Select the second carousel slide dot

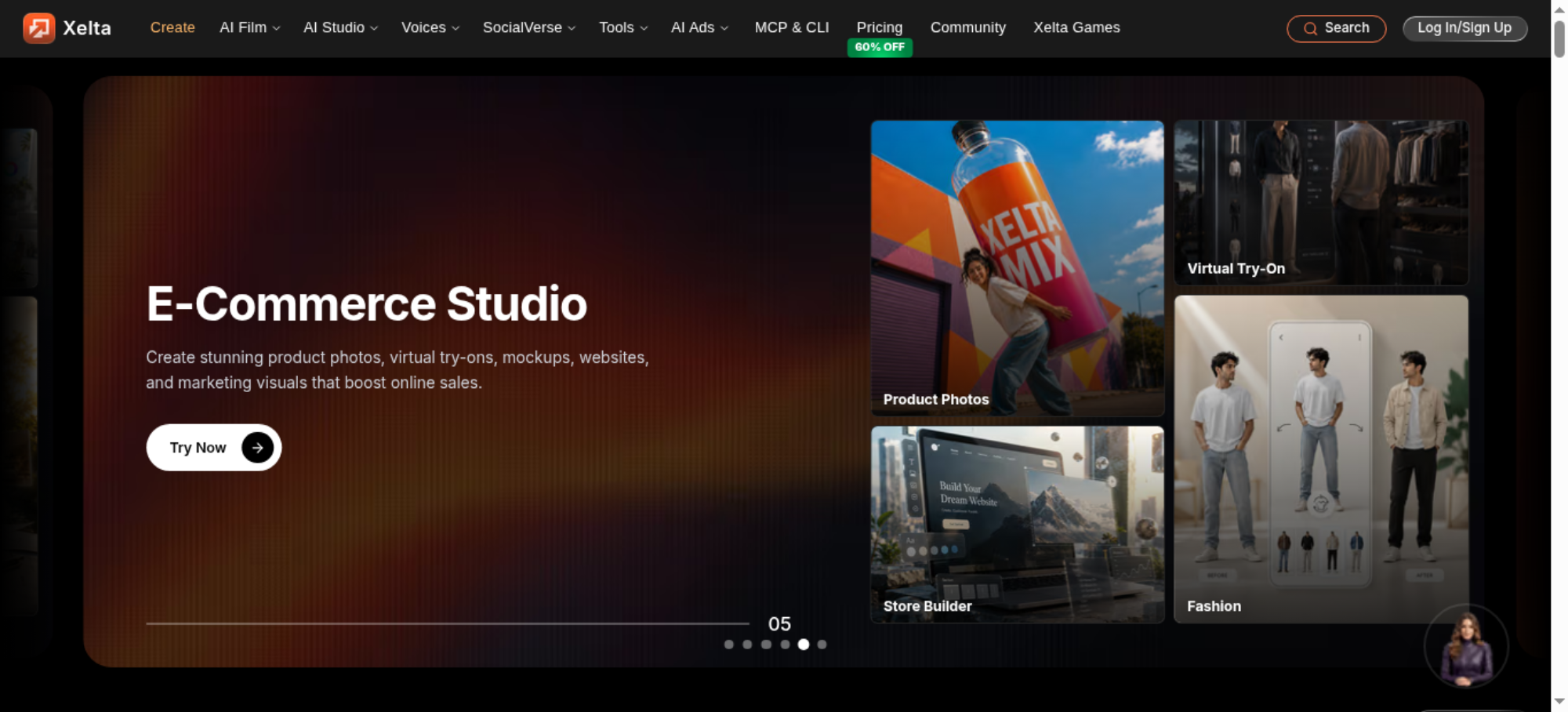click(747, 645)
